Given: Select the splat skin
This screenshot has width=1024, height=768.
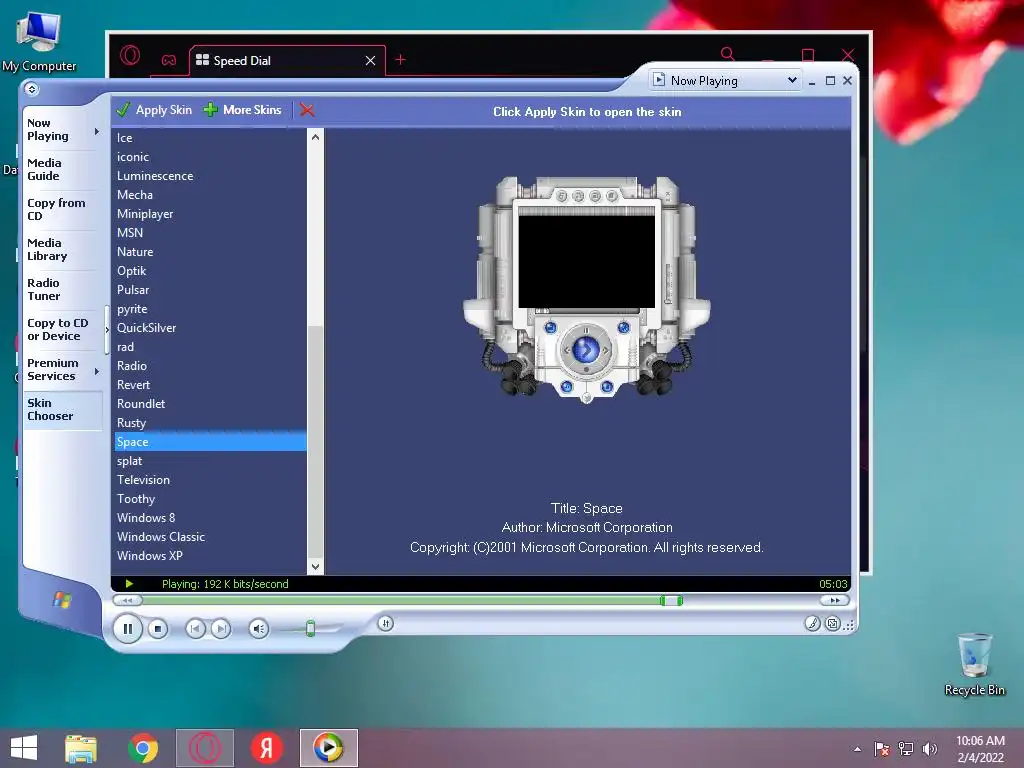Looking at the screenshot, I should coord(210,460).
